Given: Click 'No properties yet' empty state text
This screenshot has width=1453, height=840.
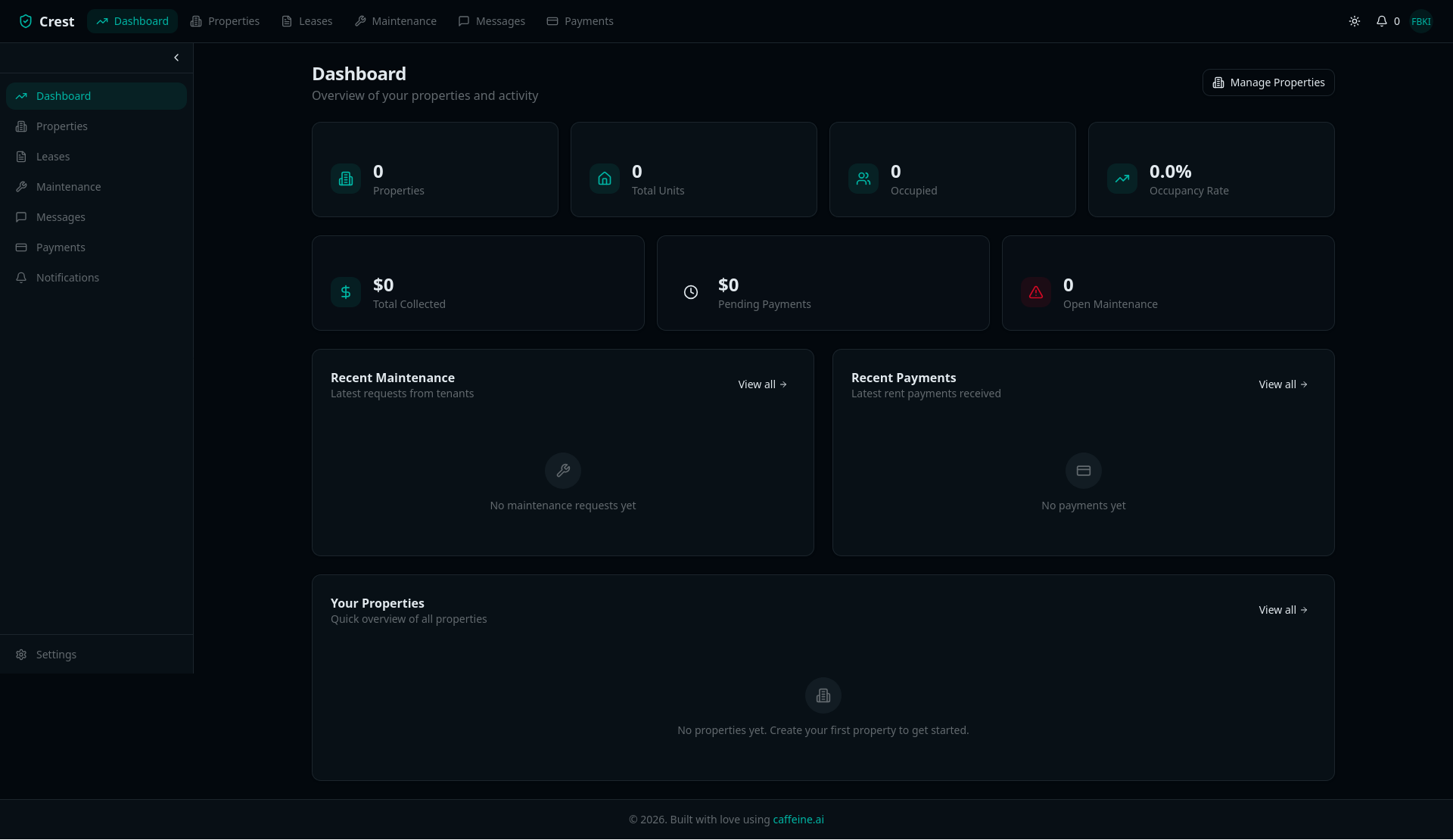Looking at the screenshot, I should pos(823,730).
